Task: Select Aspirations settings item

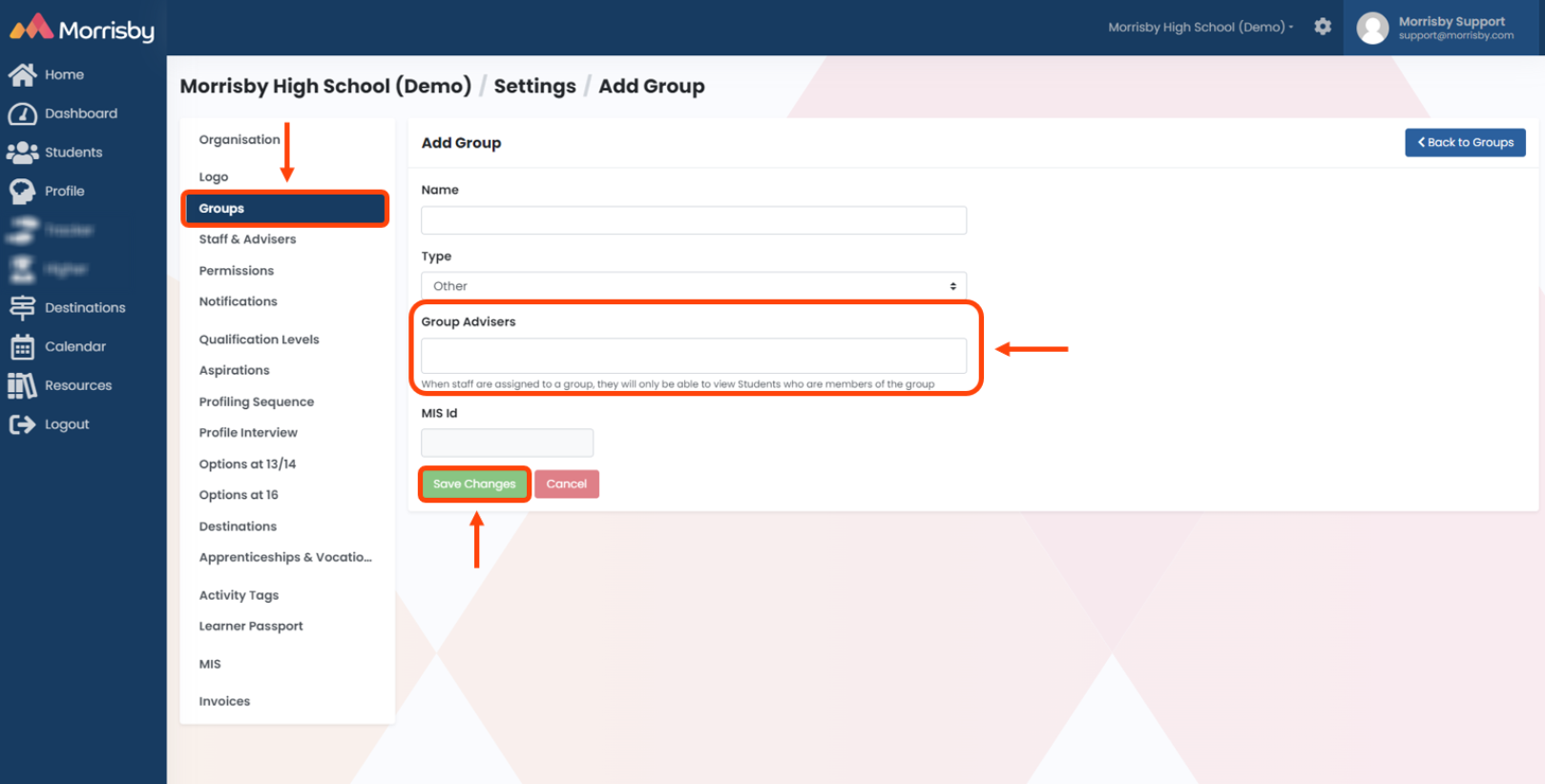Action: click(x=234, y=370)
